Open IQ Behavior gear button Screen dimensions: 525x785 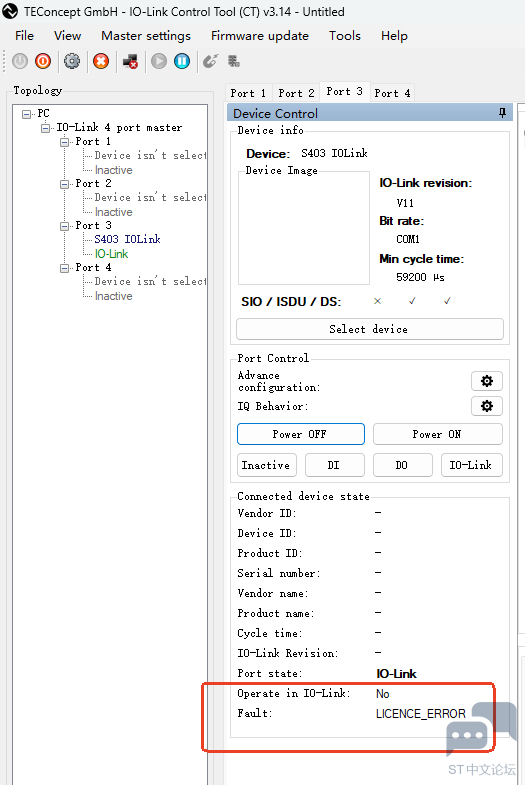[487, 406]
